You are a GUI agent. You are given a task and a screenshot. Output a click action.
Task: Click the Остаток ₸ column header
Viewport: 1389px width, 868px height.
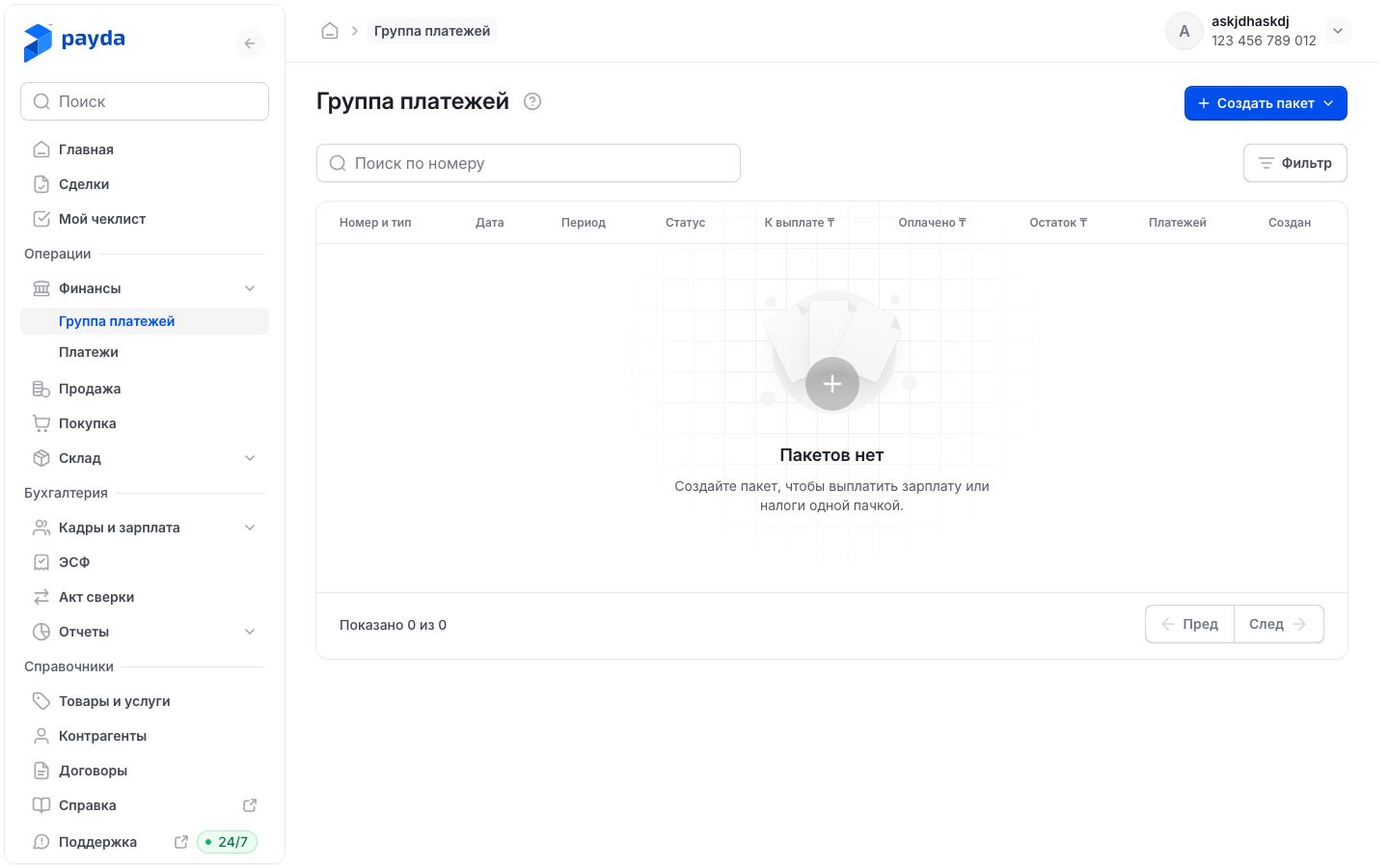coord(1058,223)
